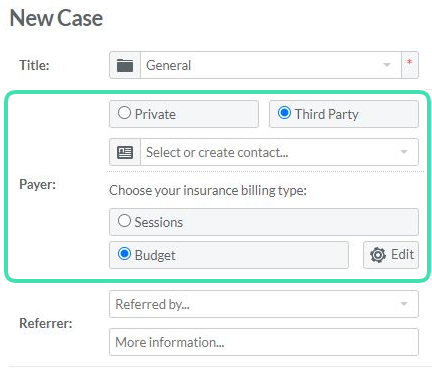Open the Referred by dropdown arrow
Screen dimensions: 432x368
(404, 304)
